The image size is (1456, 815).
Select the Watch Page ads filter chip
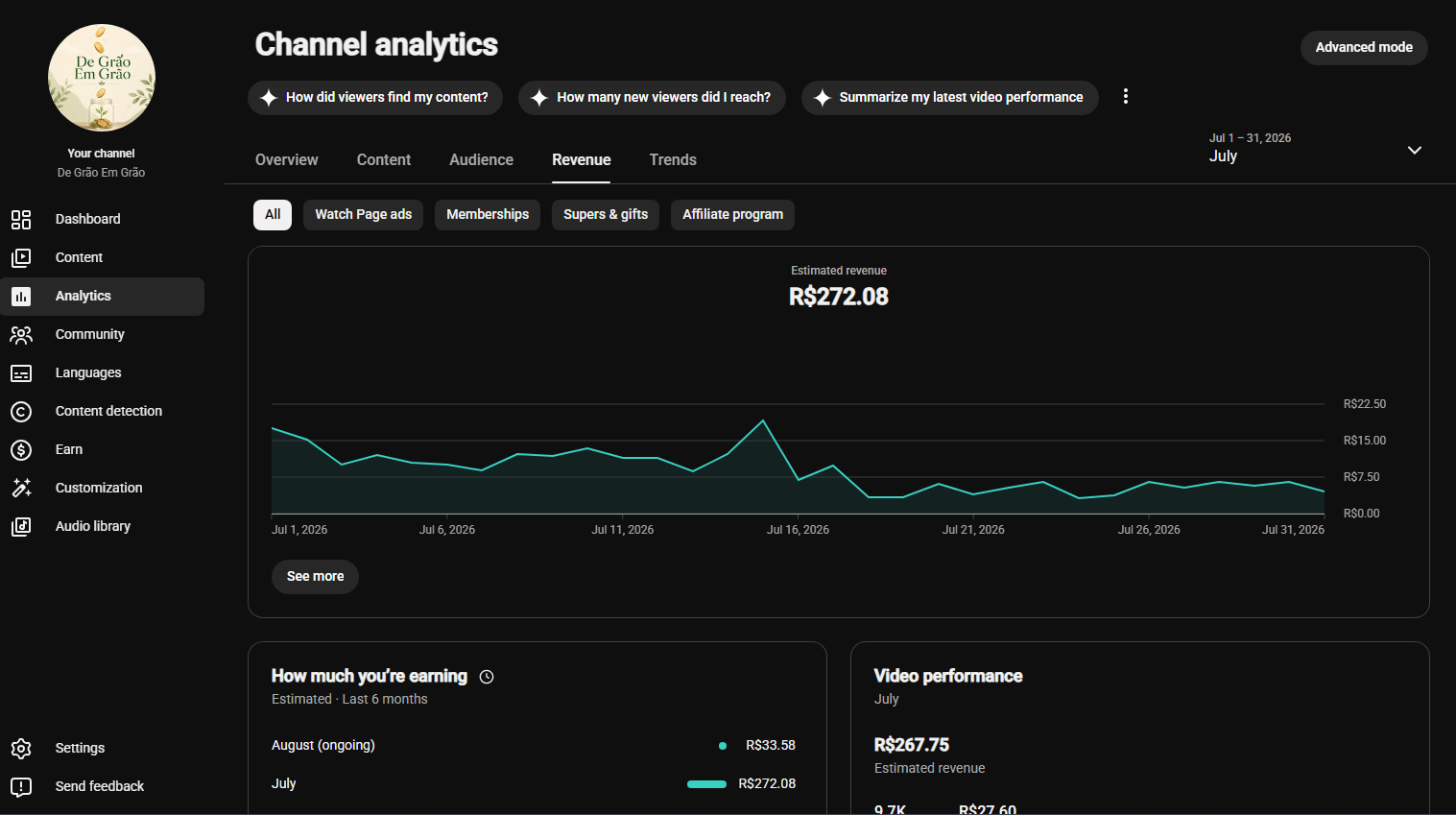[x=364, y=214]
